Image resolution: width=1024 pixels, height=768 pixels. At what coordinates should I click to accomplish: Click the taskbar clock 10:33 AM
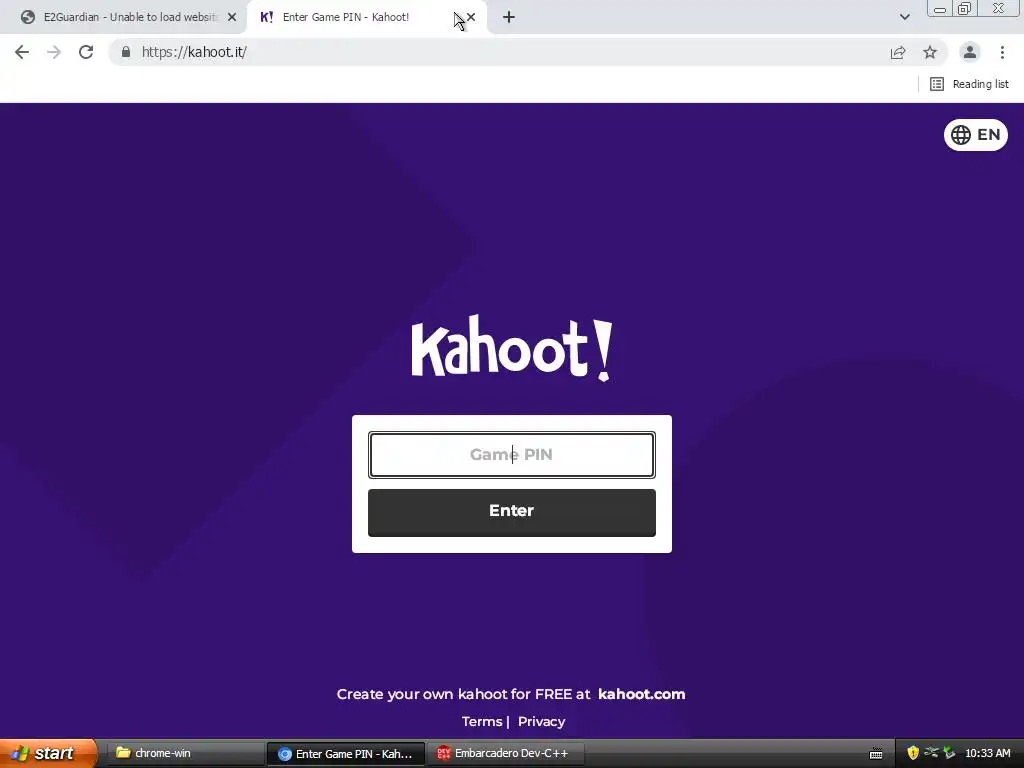[x=987, y=753]
